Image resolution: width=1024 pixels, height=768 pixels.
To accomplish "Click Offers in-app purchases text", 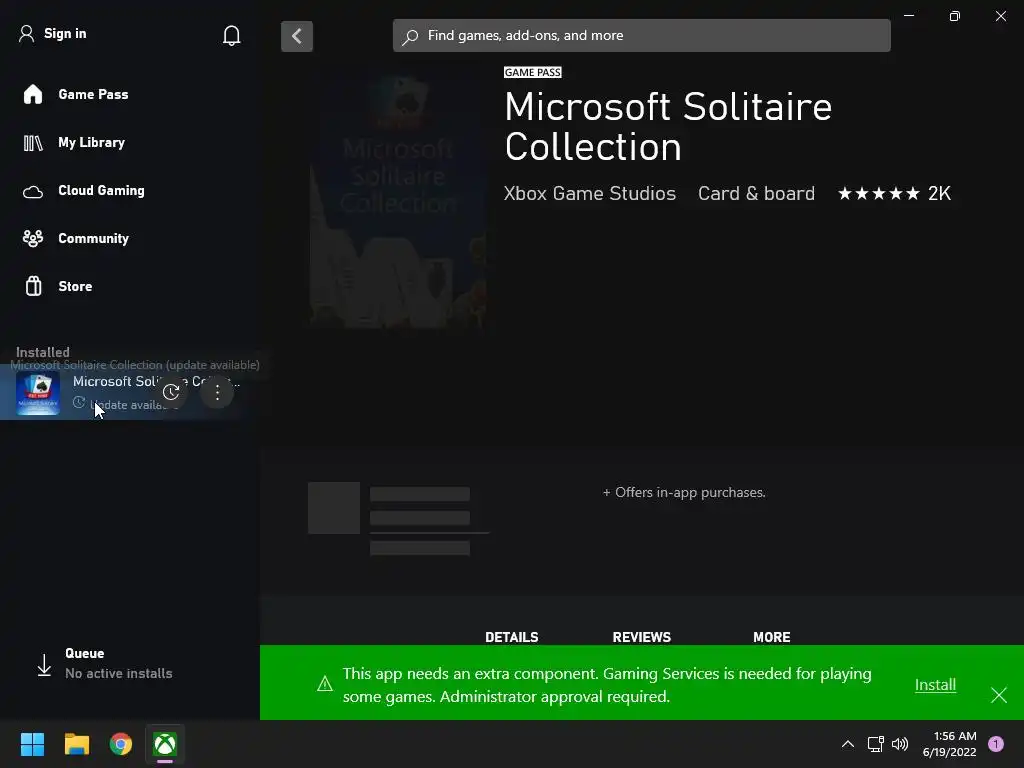I will coord(684,492).
